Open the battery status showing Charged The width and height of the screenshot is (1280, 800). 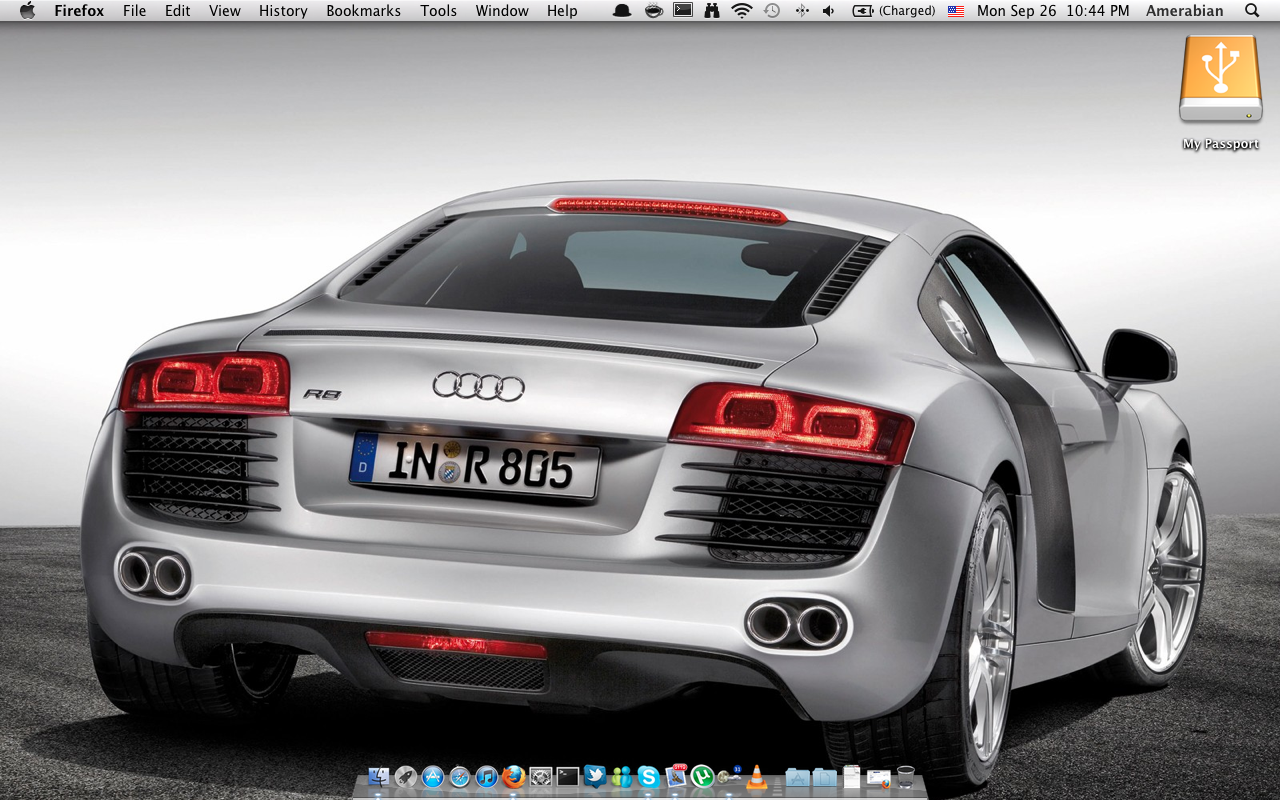coord(894,11)
